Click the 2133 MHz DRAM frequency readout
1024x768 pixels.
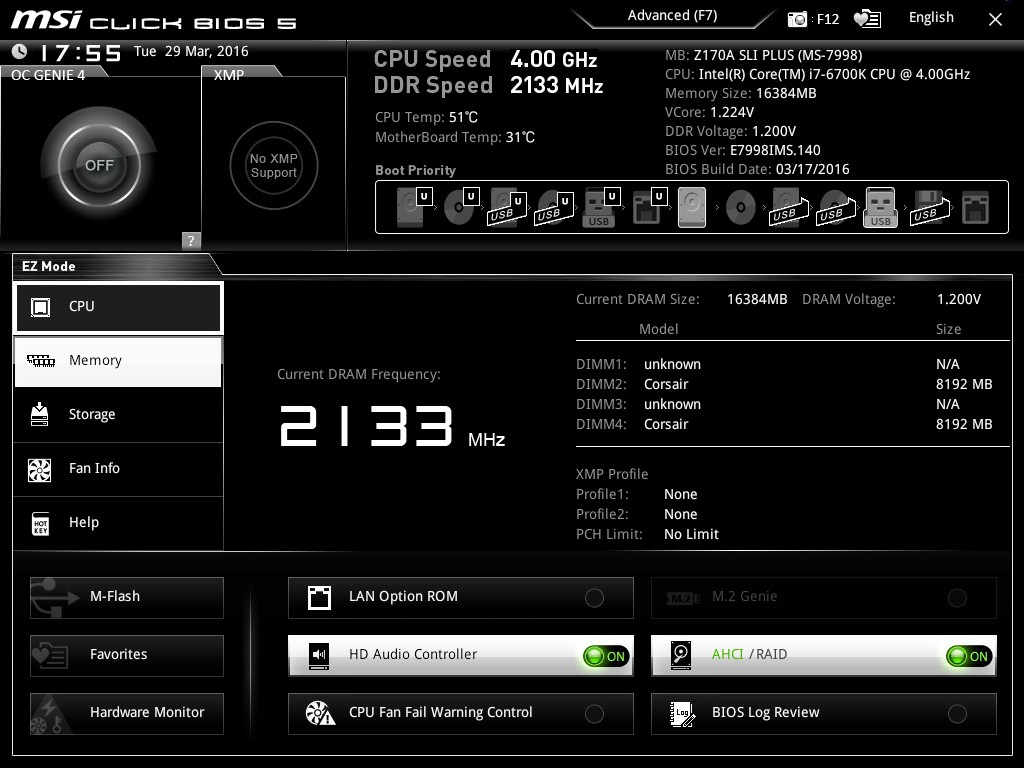click(392, 427)
